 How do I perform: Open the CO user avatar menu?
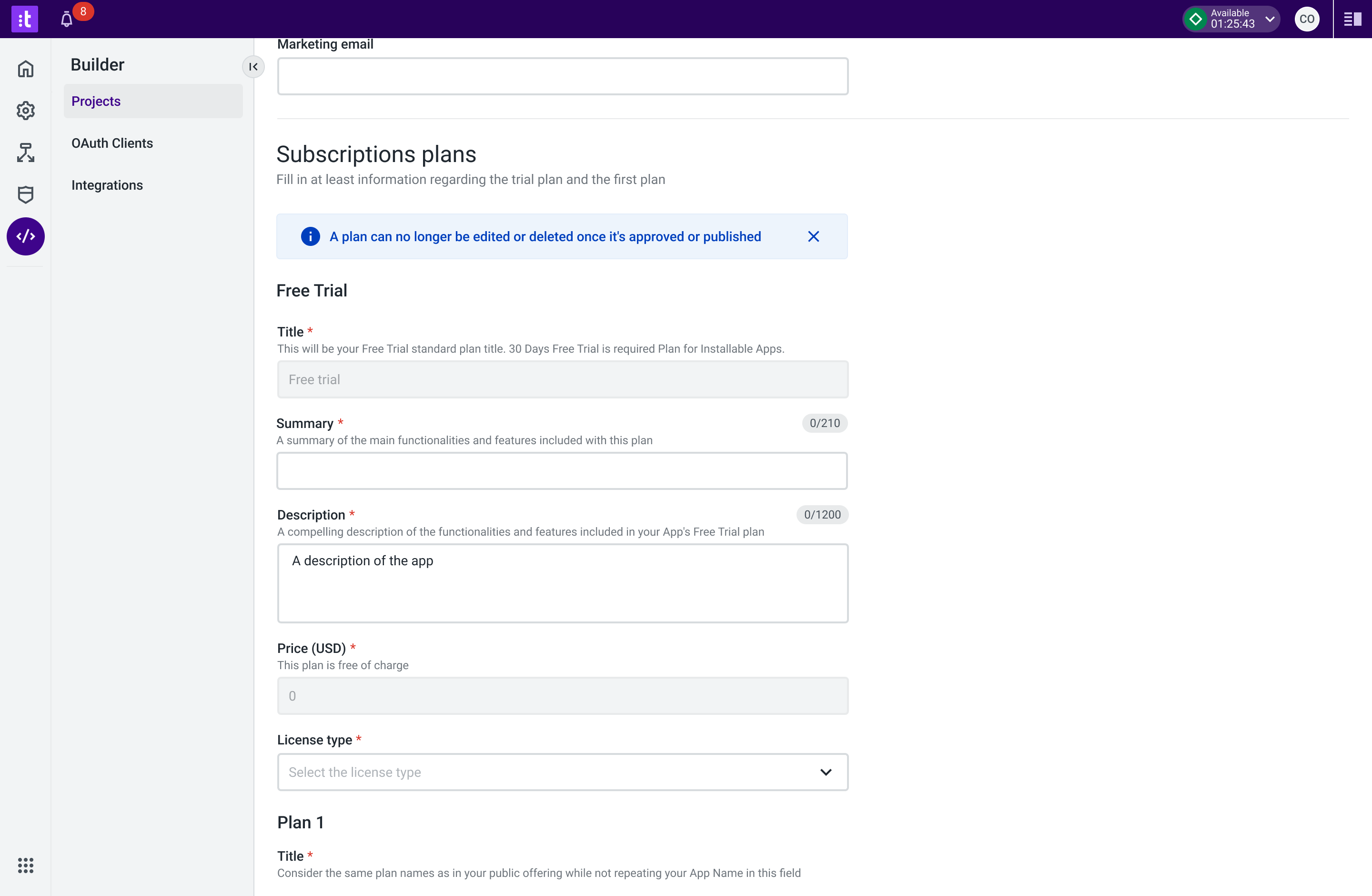coord(1307,19)
